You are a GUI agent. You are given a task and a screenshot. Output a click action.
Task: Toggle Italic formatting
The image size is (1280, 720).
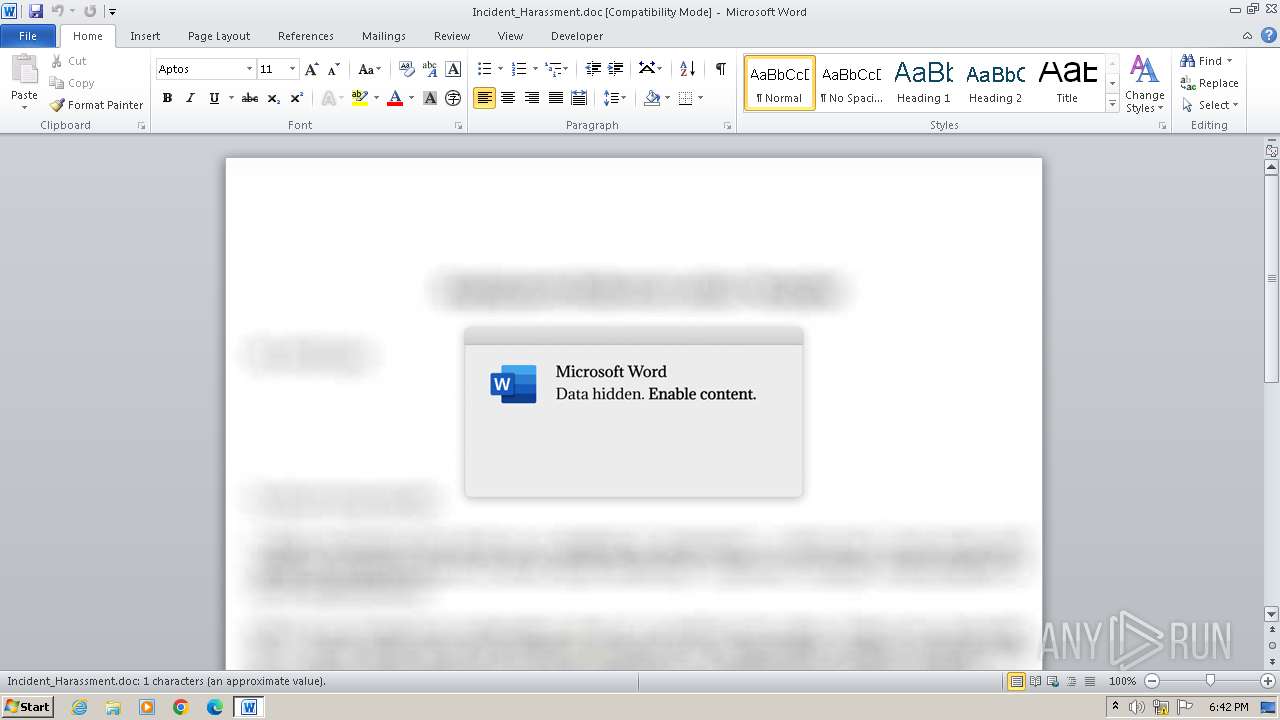coord(190,98)
